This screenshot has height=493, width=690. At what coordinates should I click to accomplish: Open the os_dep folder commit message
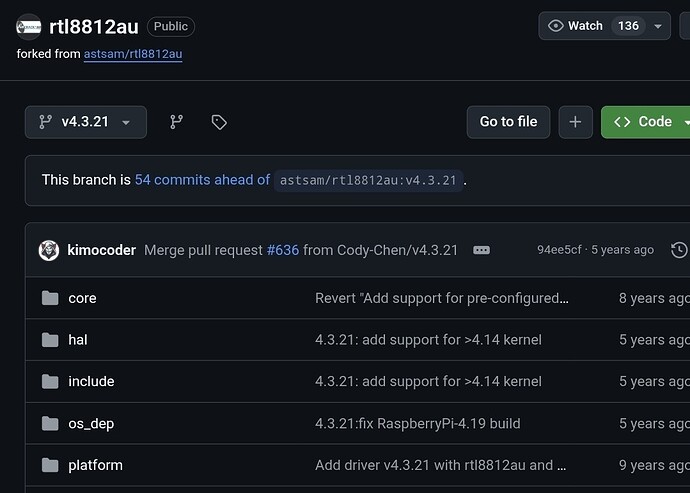417,424
